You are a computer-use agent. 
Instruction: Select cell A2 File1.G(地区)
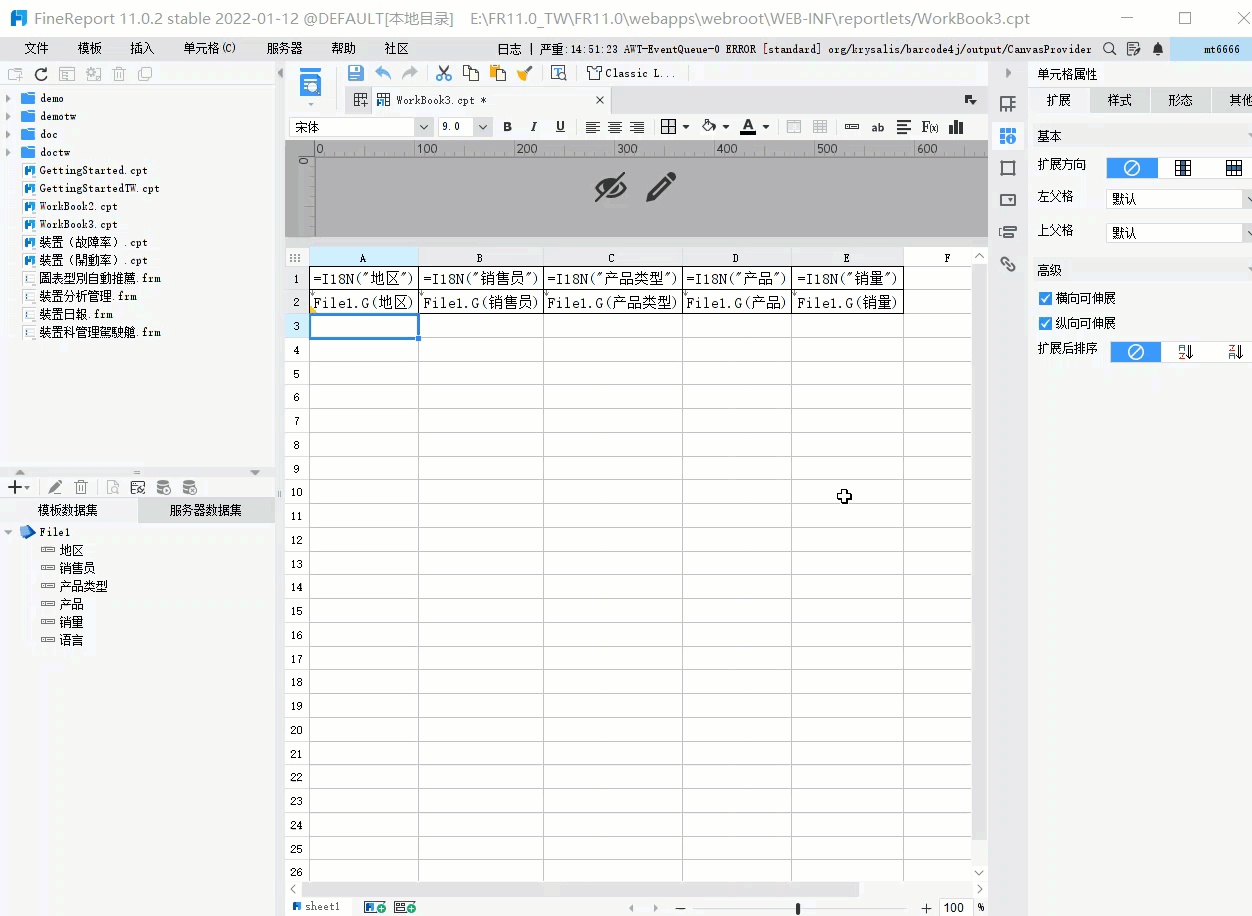click(364, 302)
